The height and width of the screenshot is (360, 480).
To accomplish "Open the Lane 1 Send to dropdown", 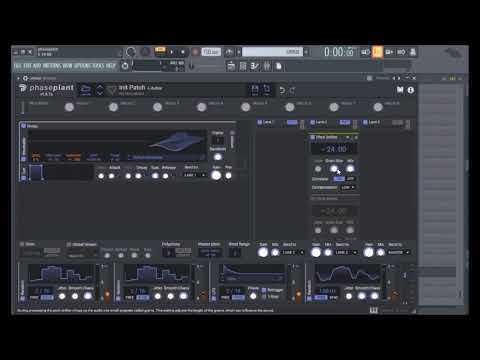I will [x=293, y=252].
